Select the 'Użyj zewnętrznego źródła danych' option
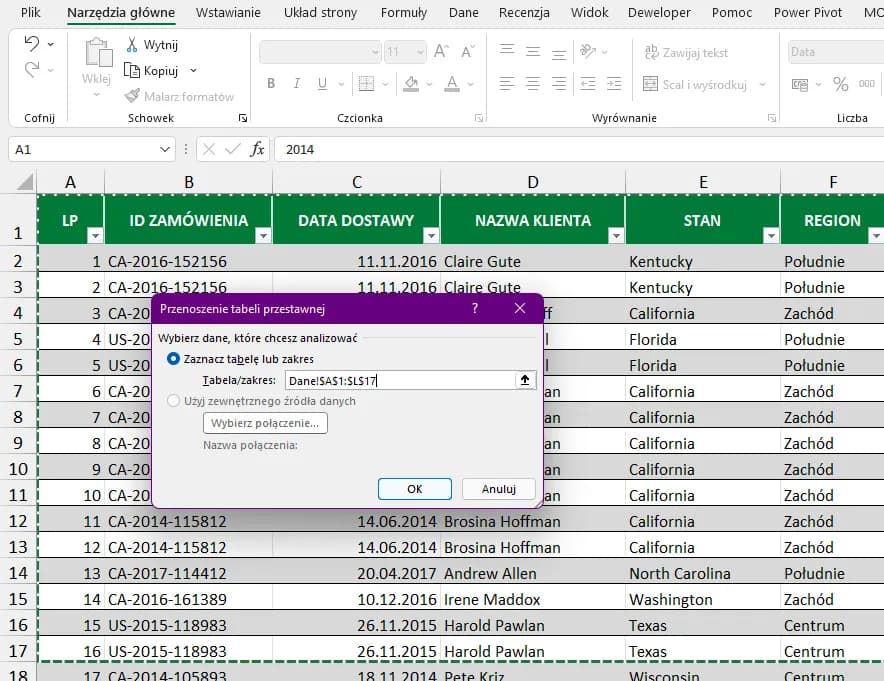This screenshot has height=681, width=884. (x=176, y=400)
